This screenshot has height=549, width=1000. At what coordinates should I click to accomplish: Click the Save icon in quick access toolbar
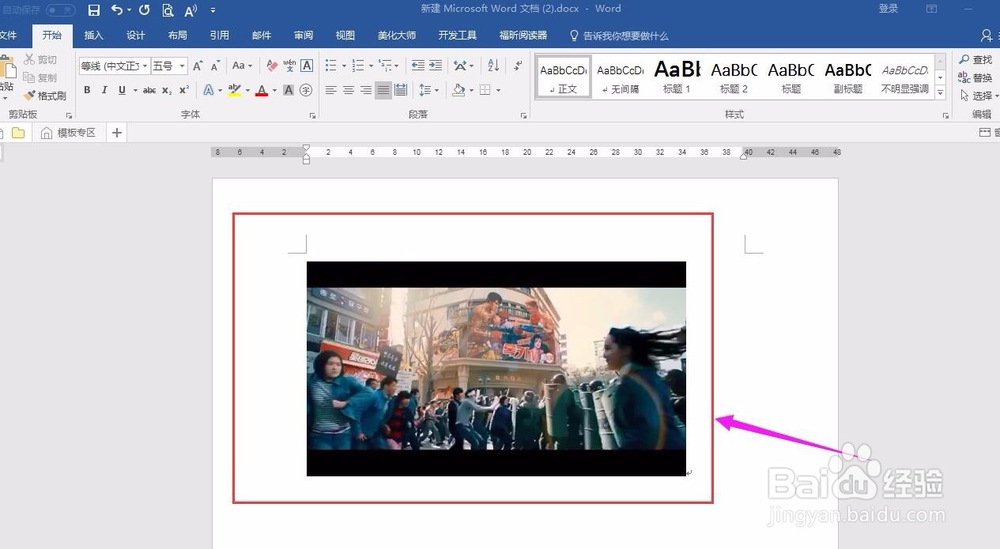94,10
